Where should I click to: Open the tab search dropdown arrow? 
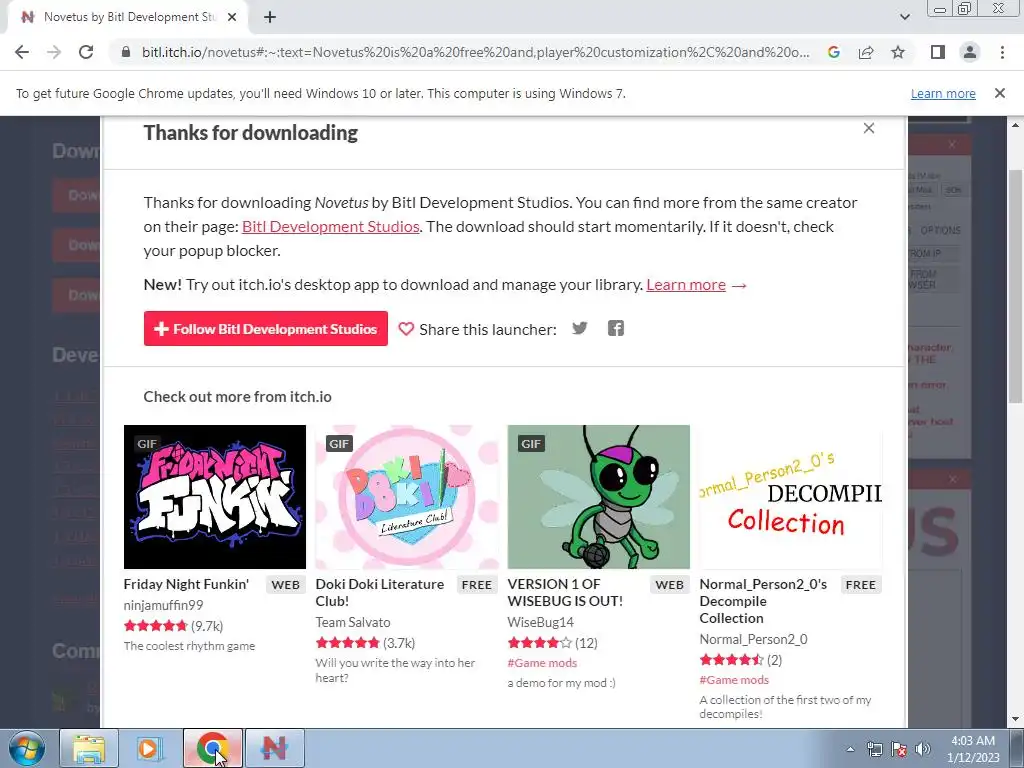(904, 17)
